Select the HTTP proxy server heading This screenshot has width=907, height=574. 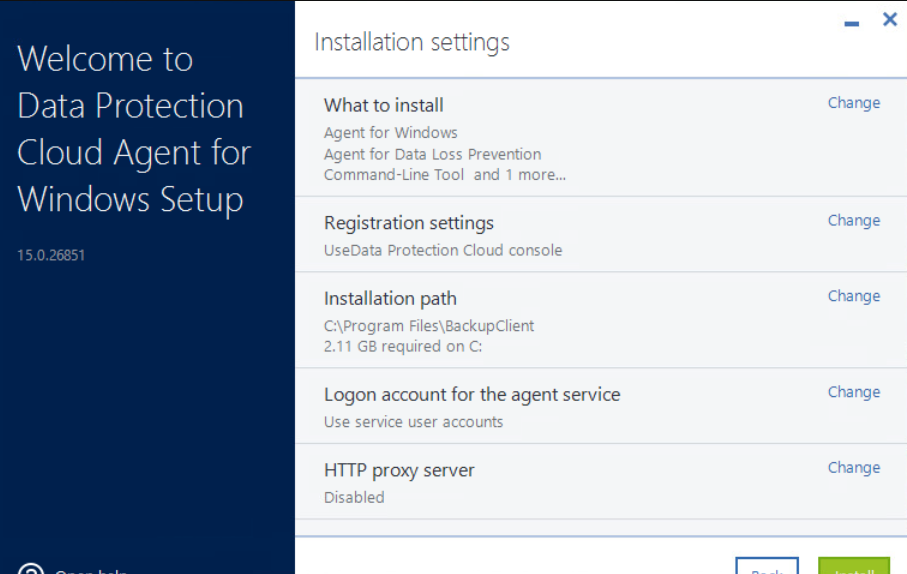(x=398, y=470)
